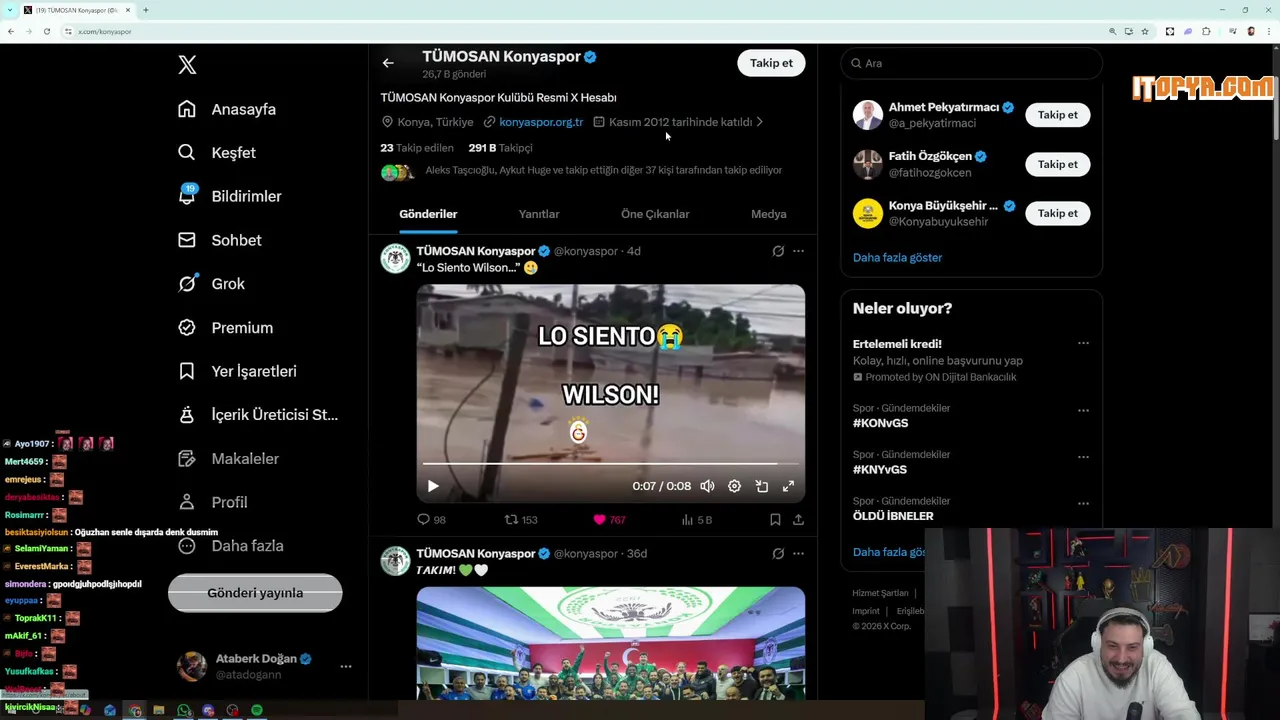1280x720 pixels.
Task: Play the Lo Siento Wilson video
Action: pyautogui.click(x=433, y=486)
